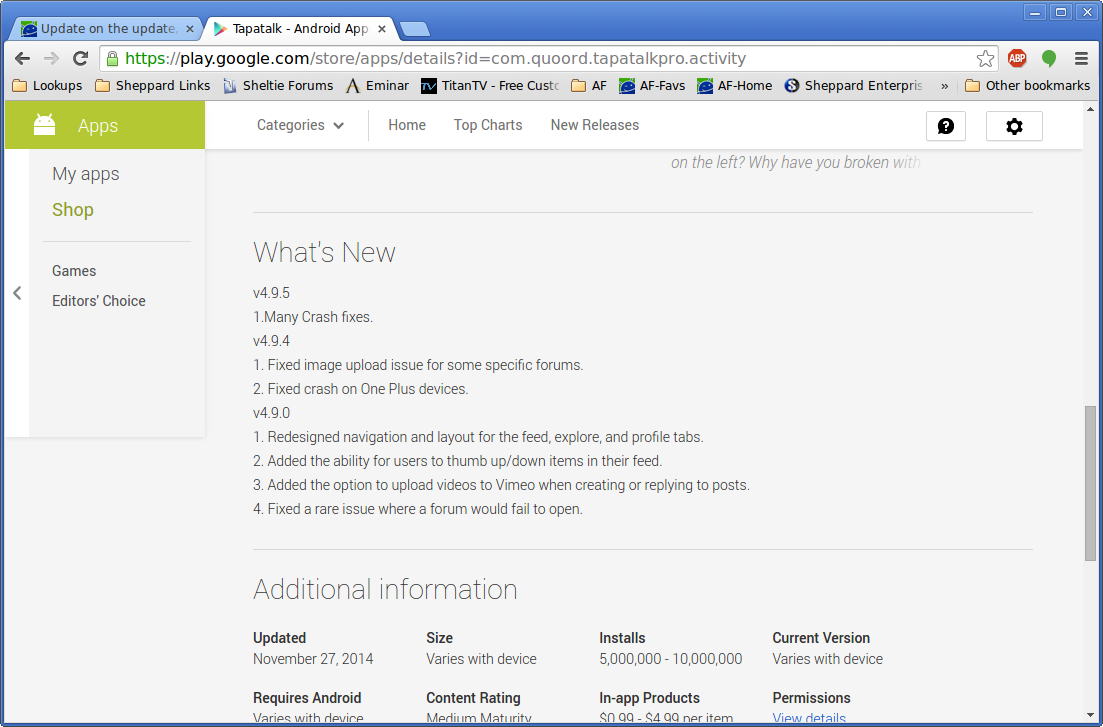
Task: Open the Sheppard Links bookmark folder
Action: (x=153, y=85)
